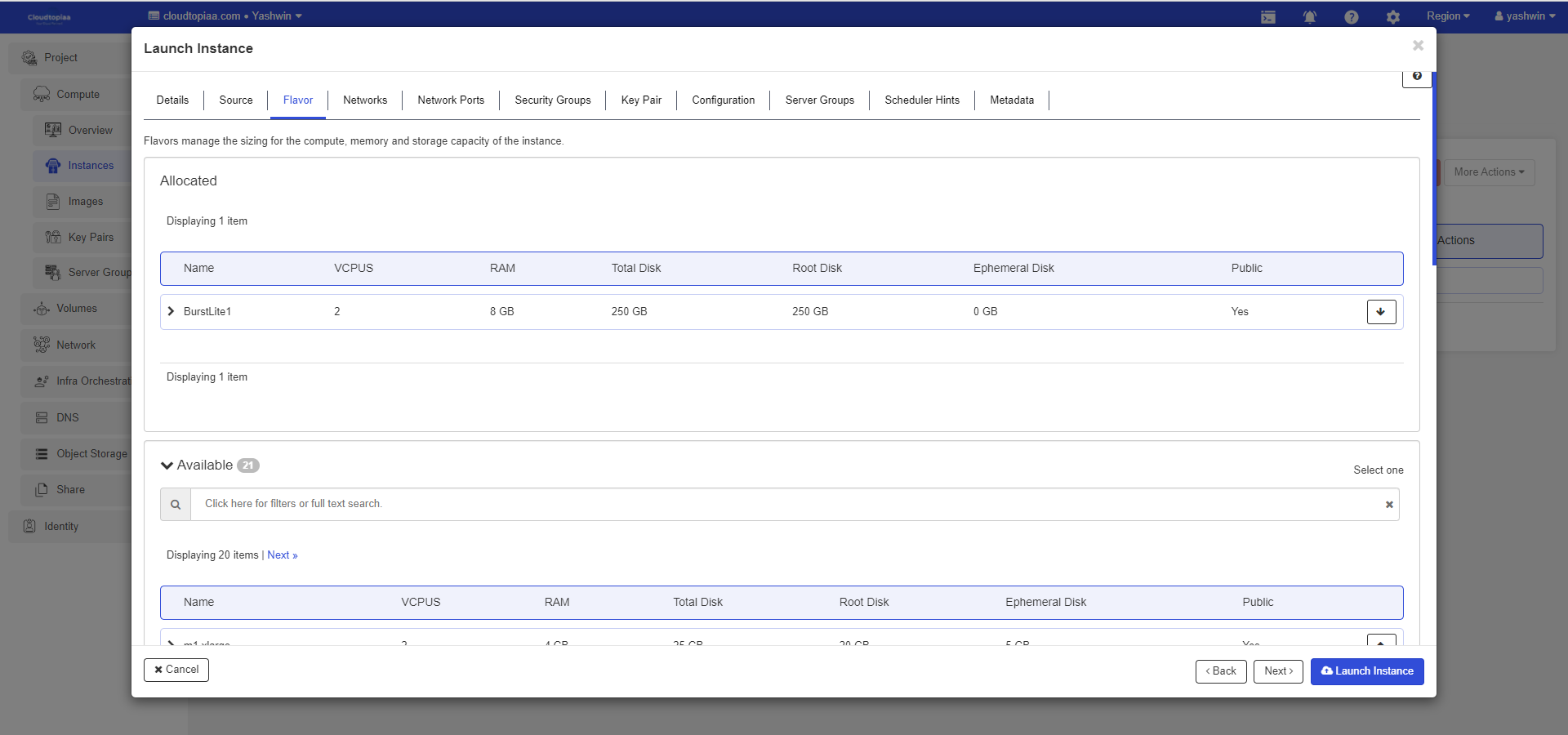Switch to the Networks tab
Viewport: 1568px width, 735px height.
(x=365, y=100)
